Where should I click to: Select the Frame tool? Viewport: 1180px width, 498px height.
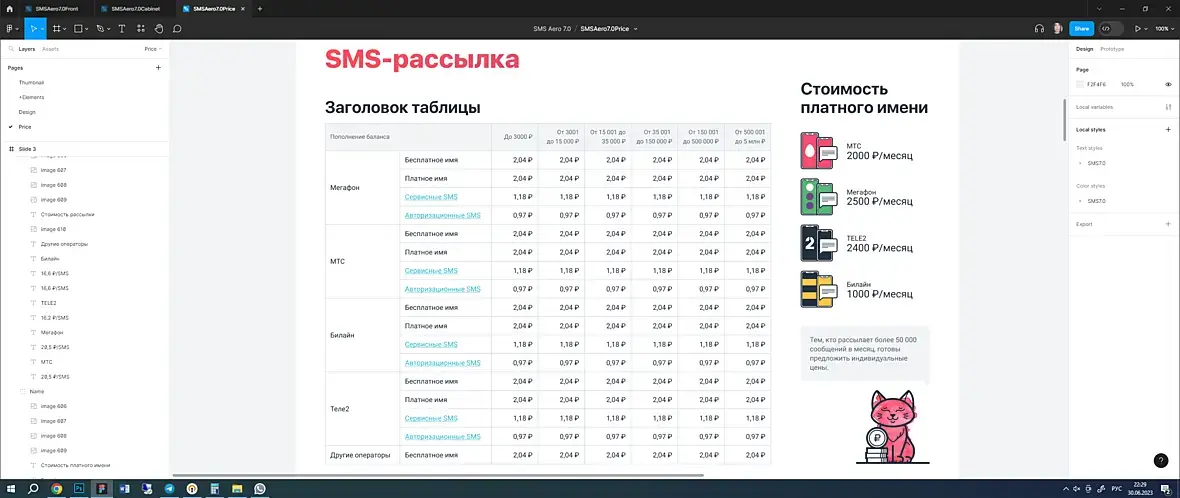click(x=56, y=29)
